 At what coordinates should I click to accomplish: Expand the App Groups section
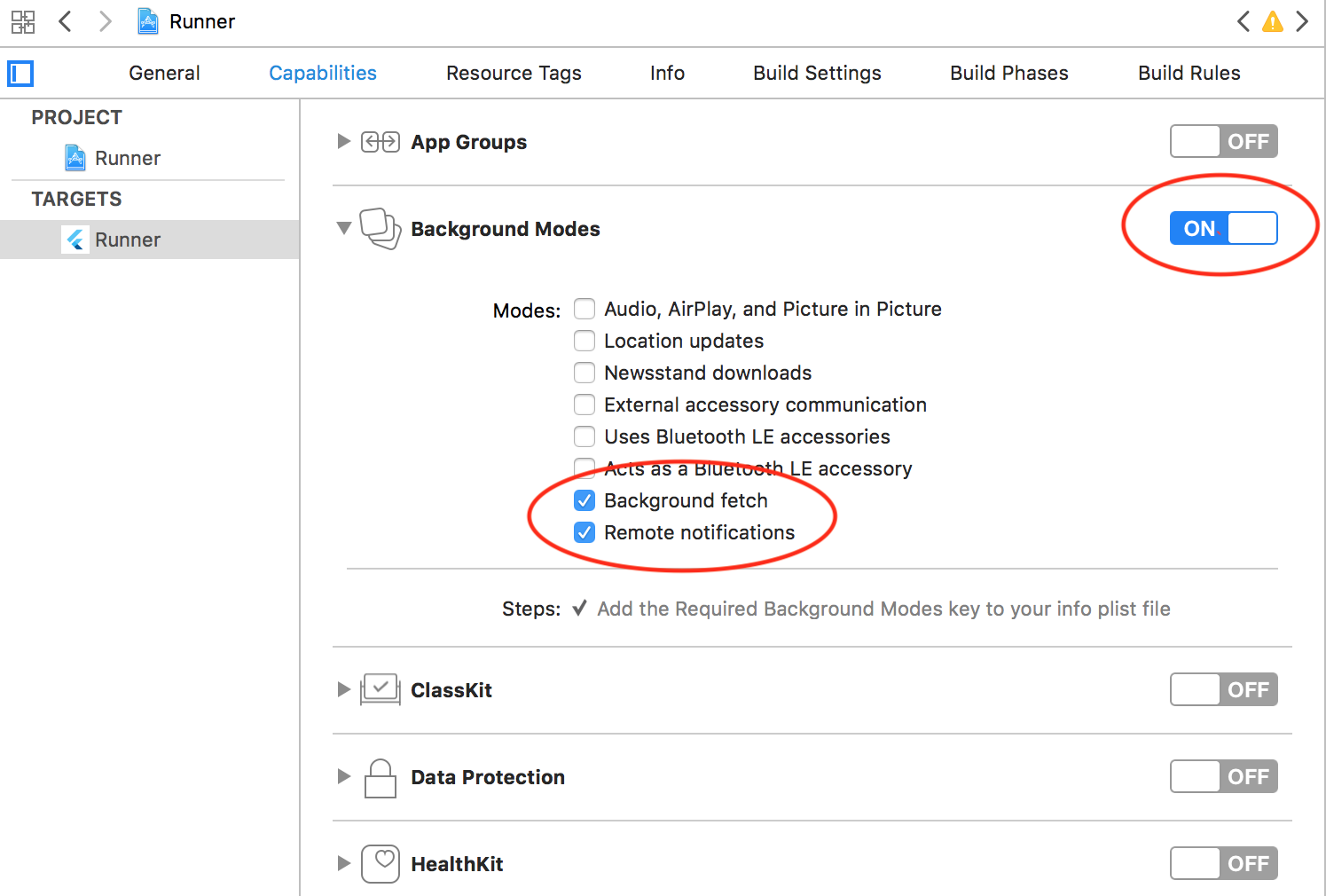[344, 142]
